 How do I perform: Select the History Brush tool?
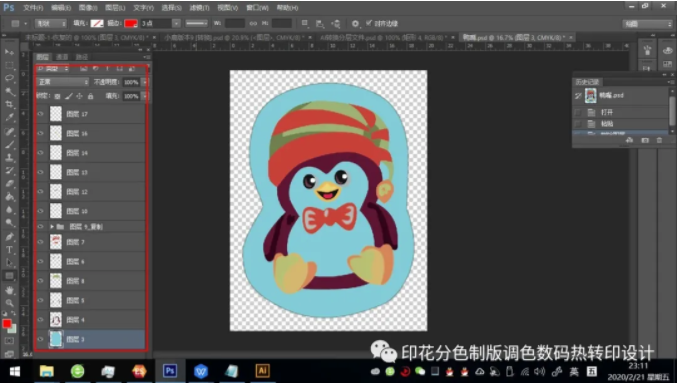click(9, 171)
